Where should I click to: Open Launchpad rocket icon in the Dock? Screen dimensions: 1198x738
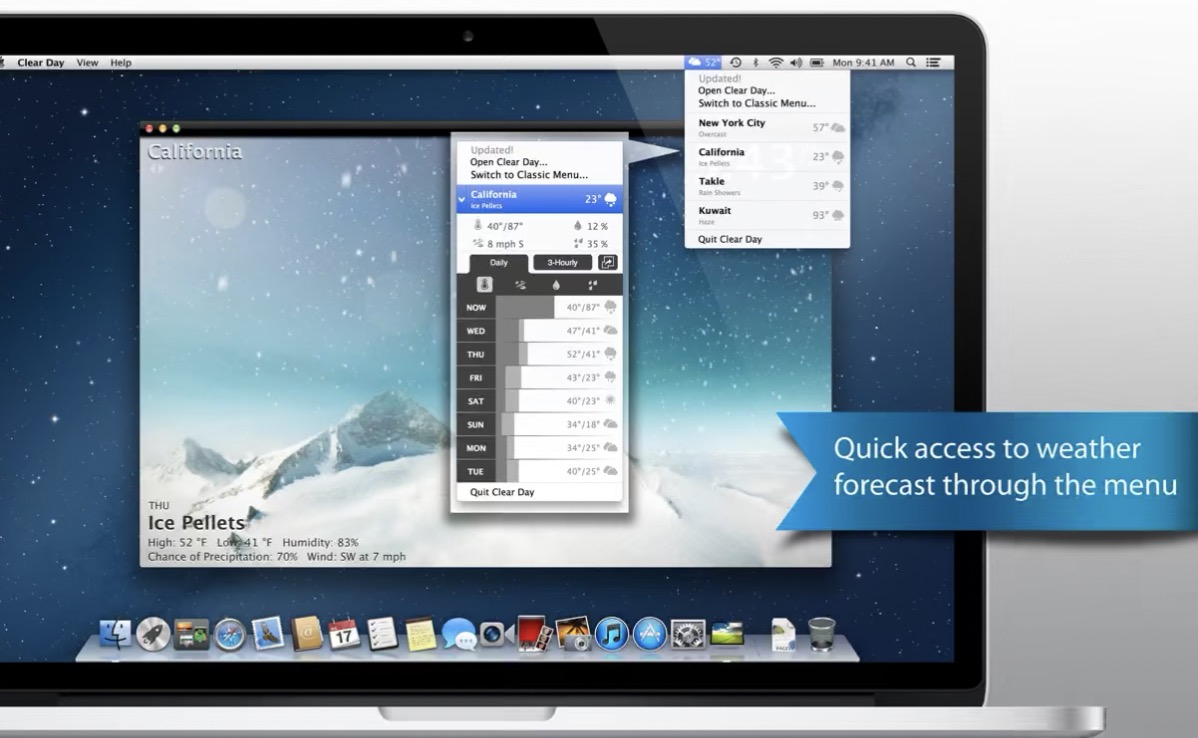point(153,634)
